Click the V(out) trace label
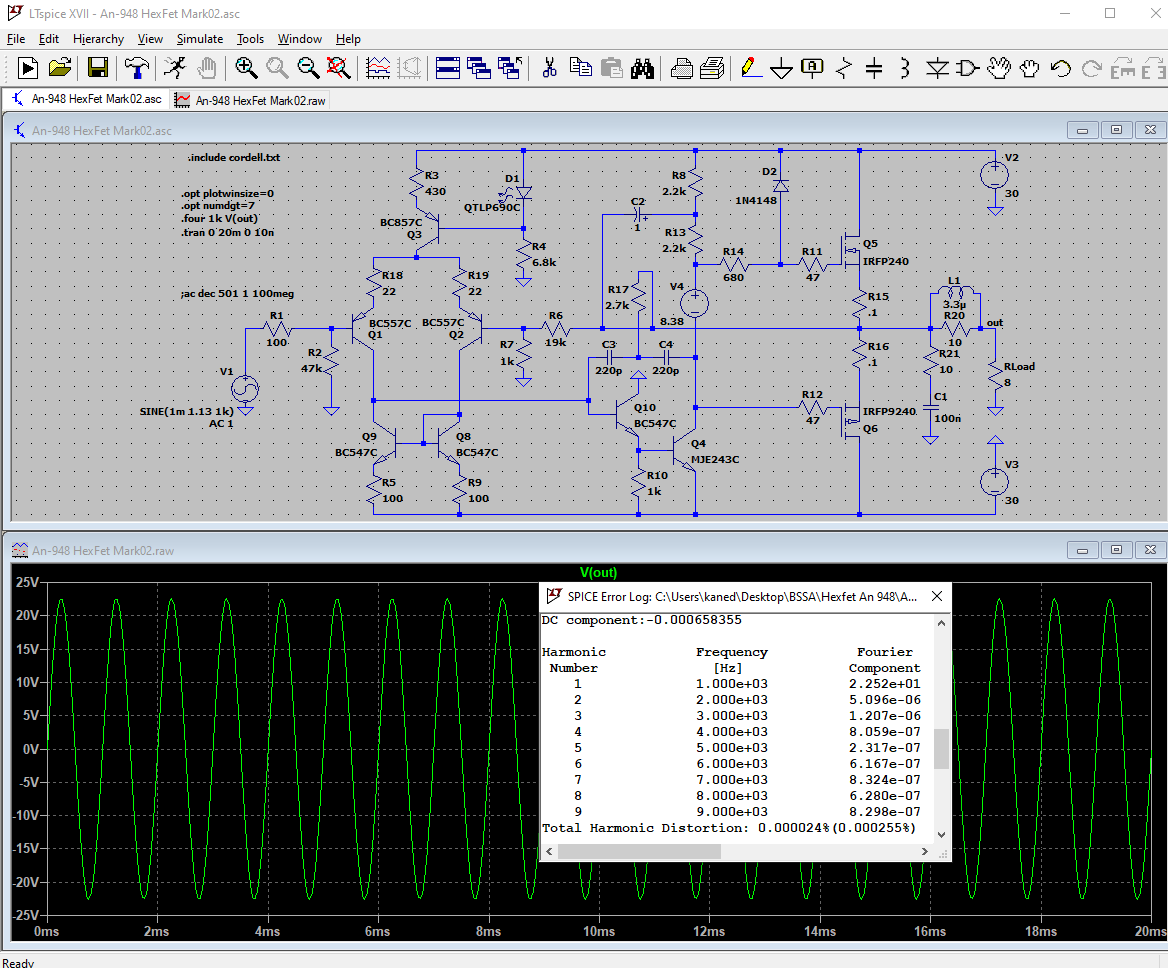 coord(598,573)
